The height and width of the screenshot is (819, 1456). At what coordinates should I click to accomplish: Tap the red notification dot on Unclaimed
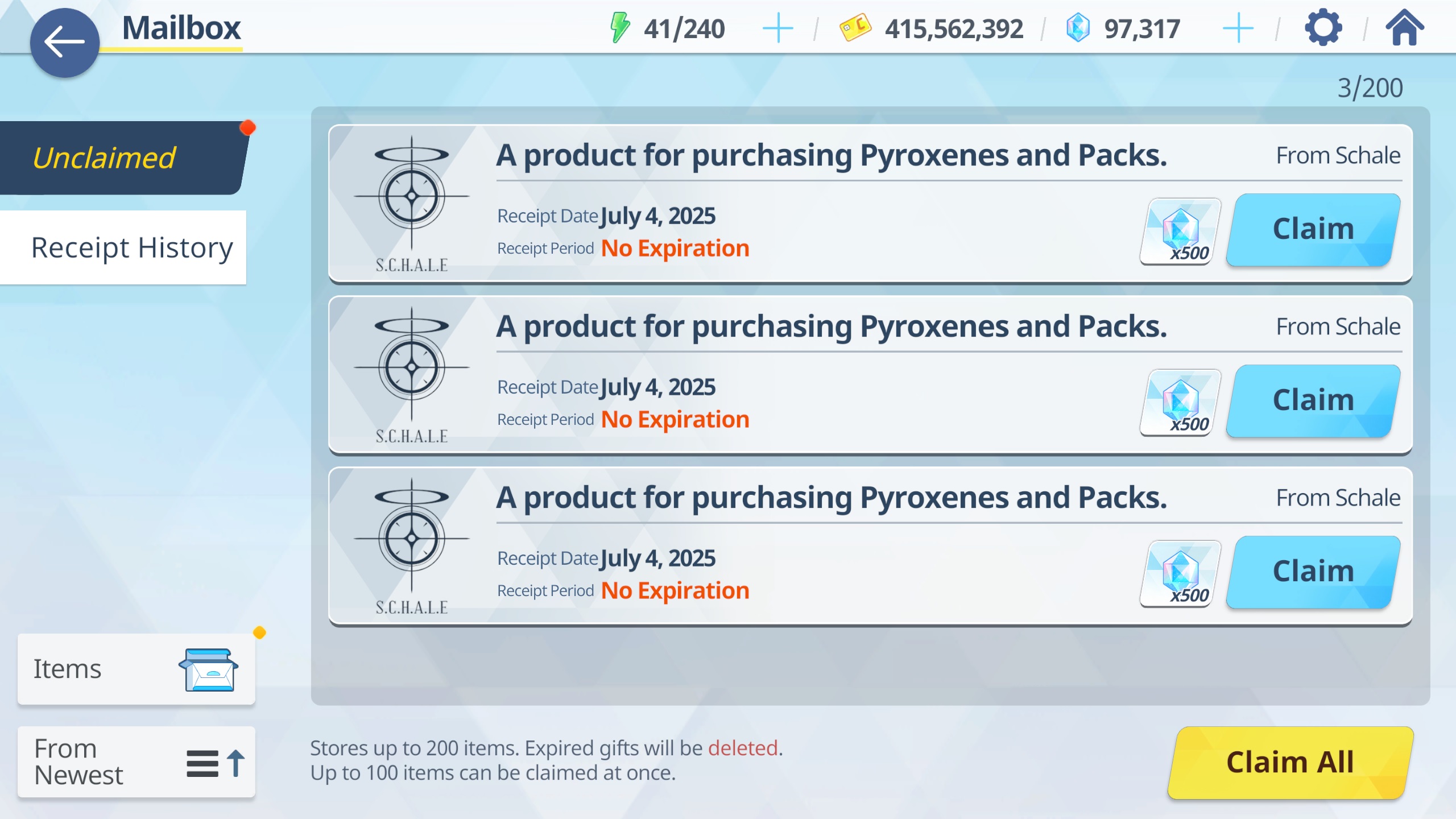pyautogui.click(x=247, y=128)
